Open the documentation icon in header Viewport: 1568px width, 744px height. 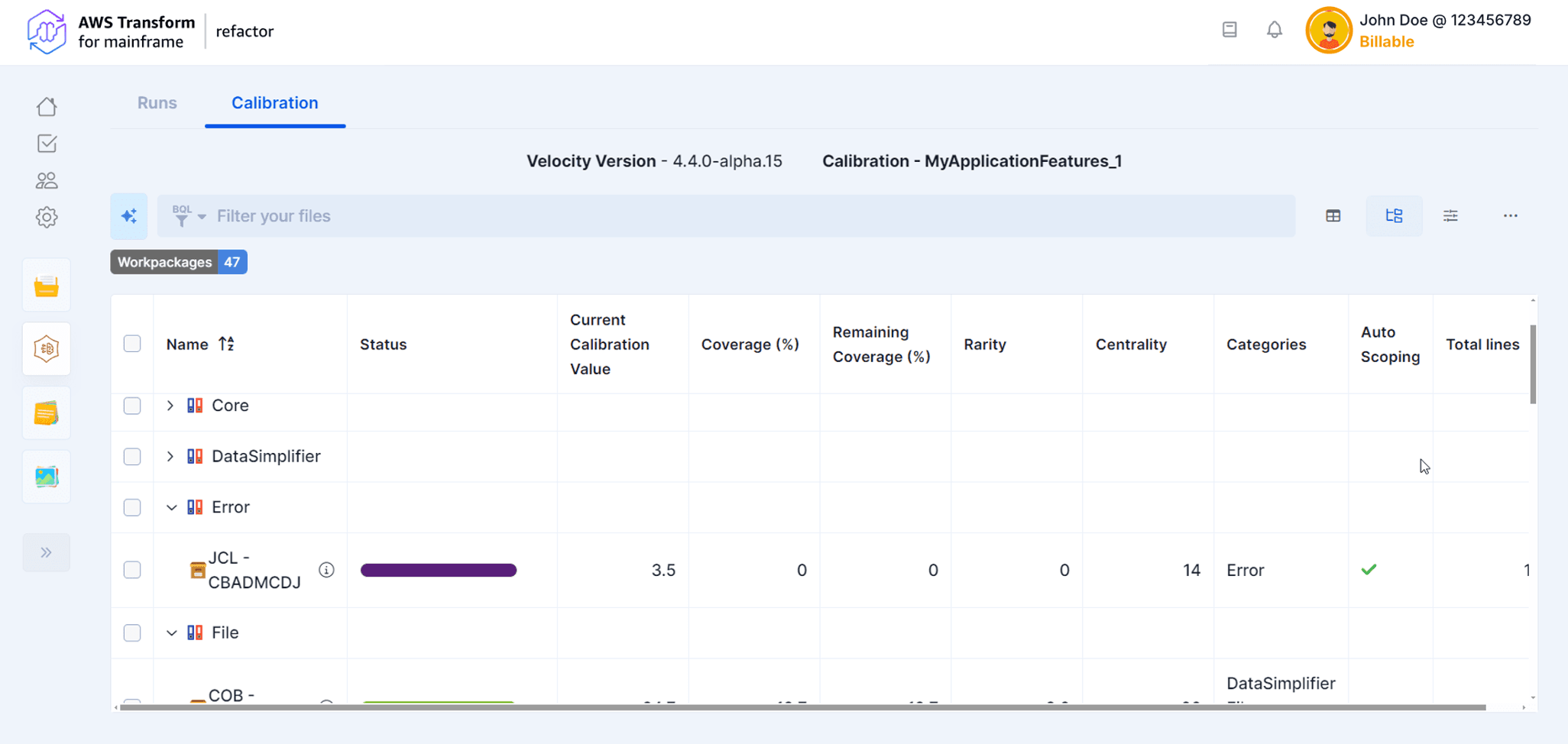click(1229, 30)
